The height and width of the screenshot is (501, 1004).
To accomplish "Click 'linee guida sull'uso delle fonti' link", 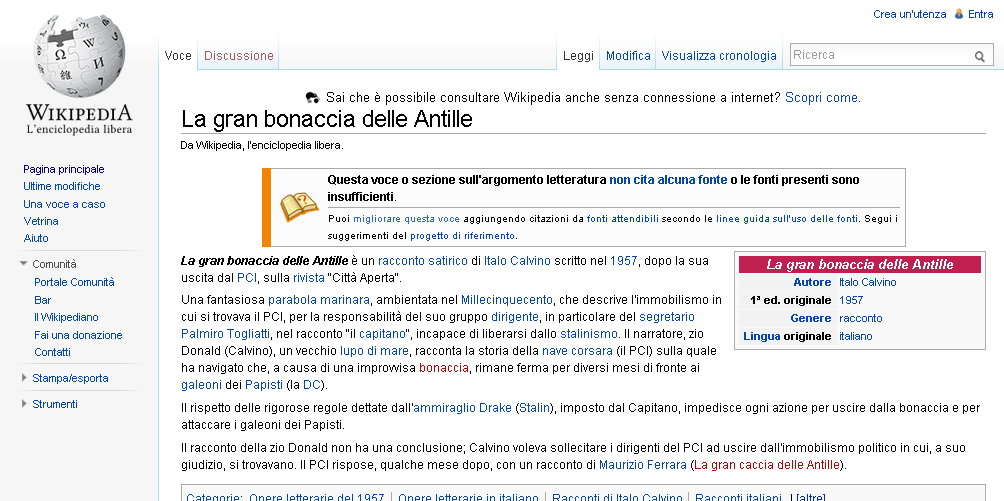I will [786, 218].
